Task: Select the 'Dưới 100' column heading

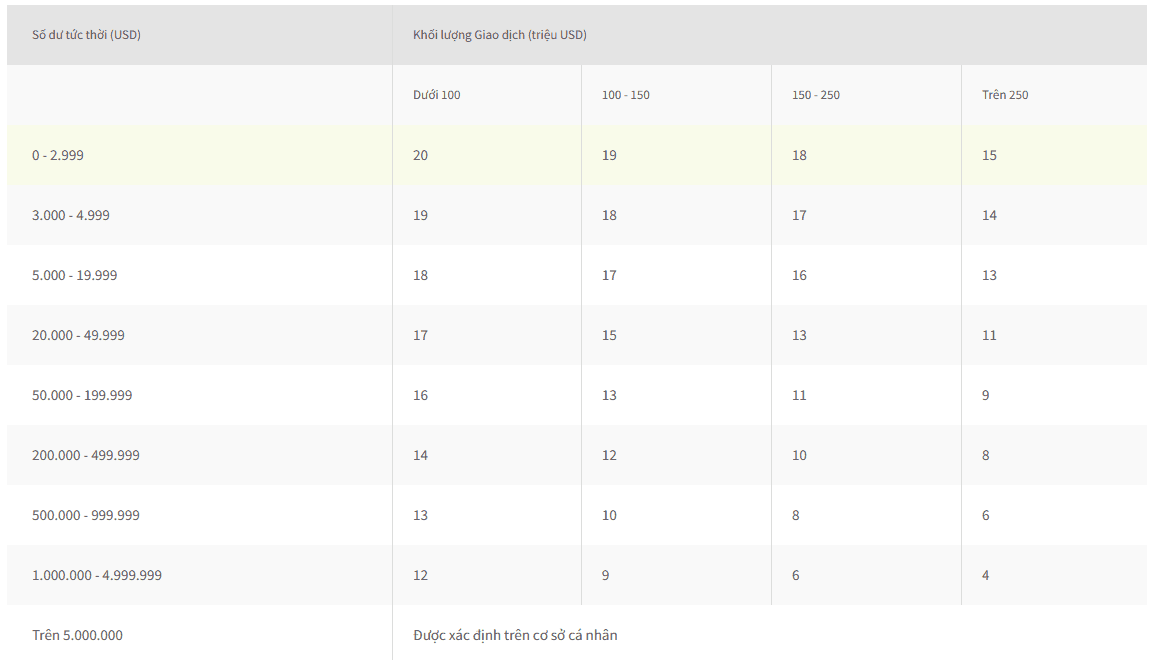Action: (437, 95)
